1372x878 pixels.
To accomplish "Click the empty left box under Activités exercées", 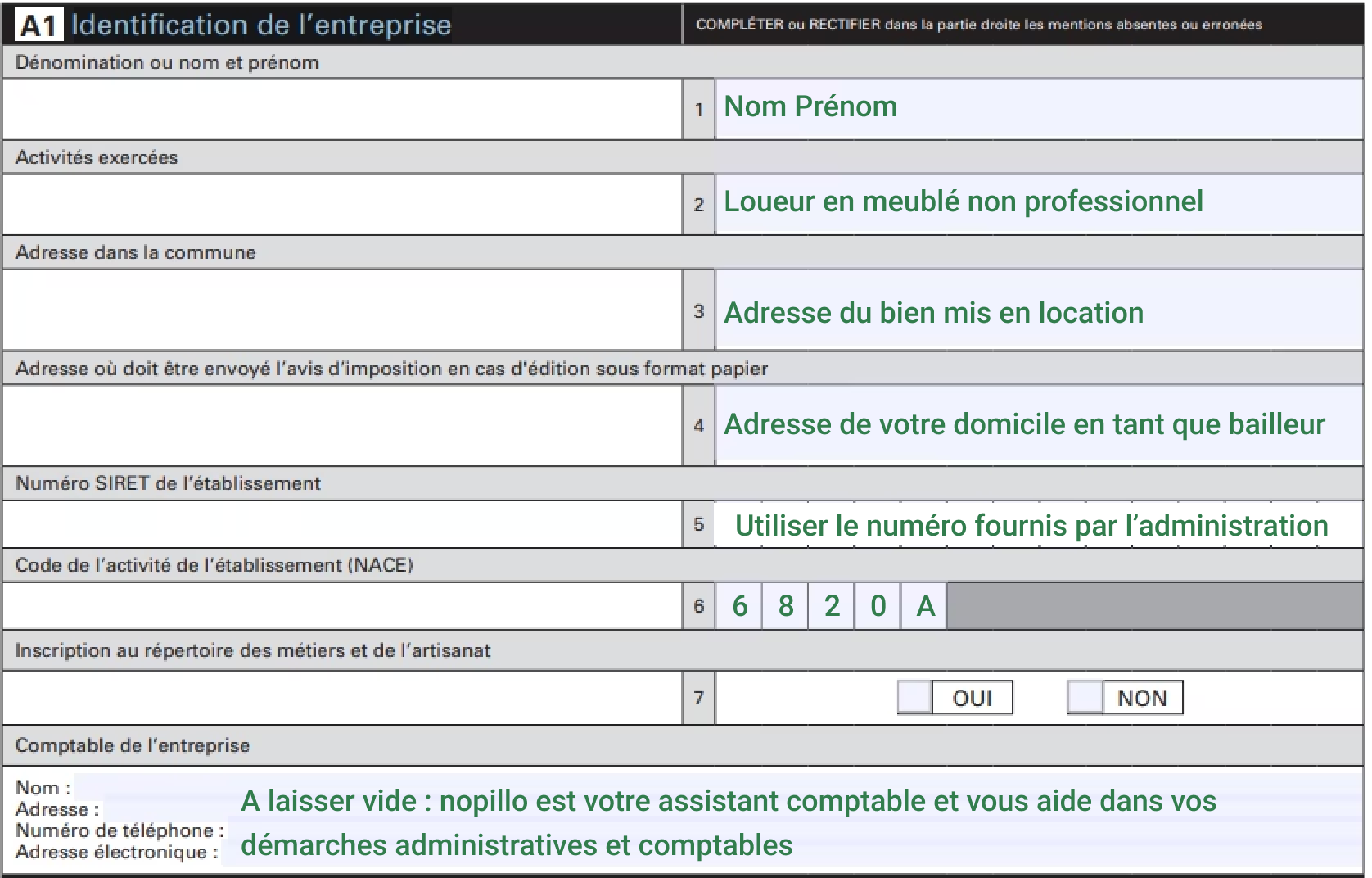I will [x=342, y=204].
